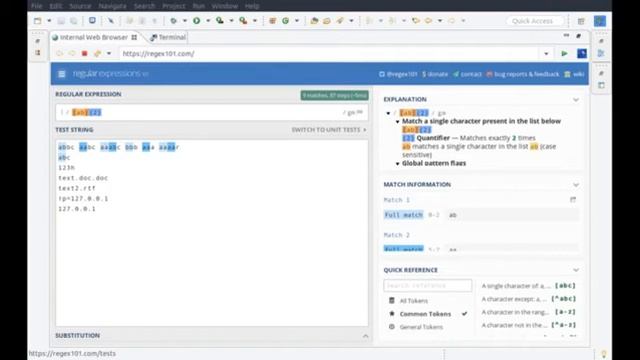Click the green New Class icon
Image resolution: width=640 pixels, height=360 pixels.
point(285,21)
